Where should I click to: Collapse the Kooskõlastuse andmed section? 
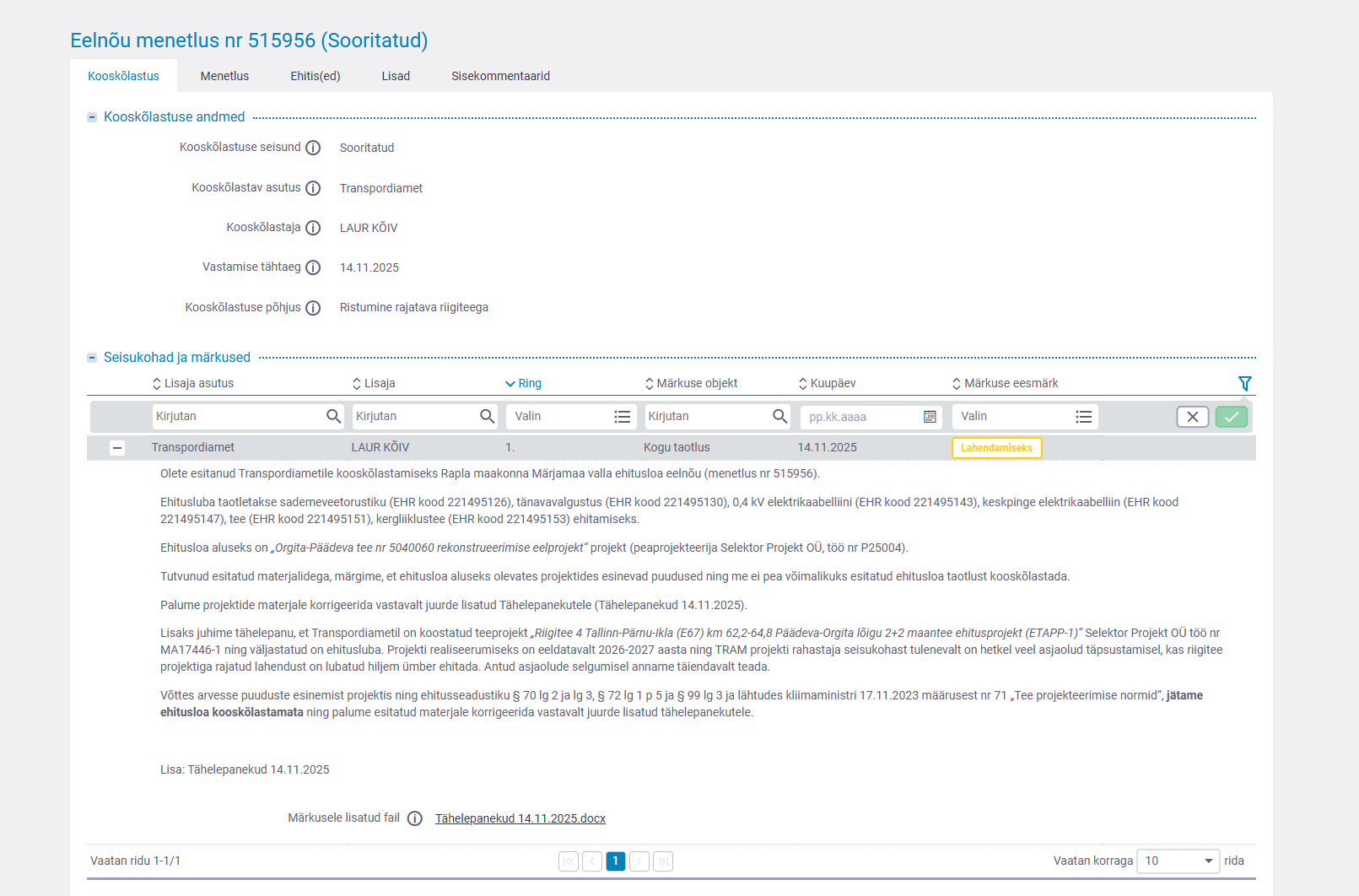(x=92, y=117)
